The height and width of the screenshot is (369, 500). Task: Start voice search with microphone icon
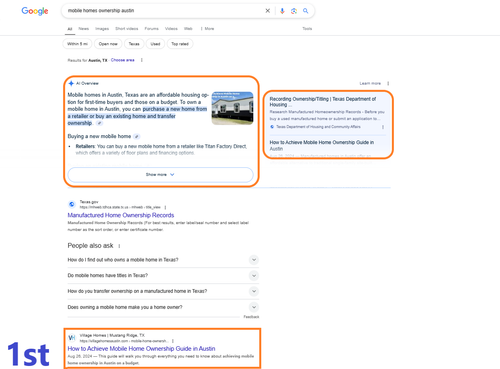[x=282, y=11]
